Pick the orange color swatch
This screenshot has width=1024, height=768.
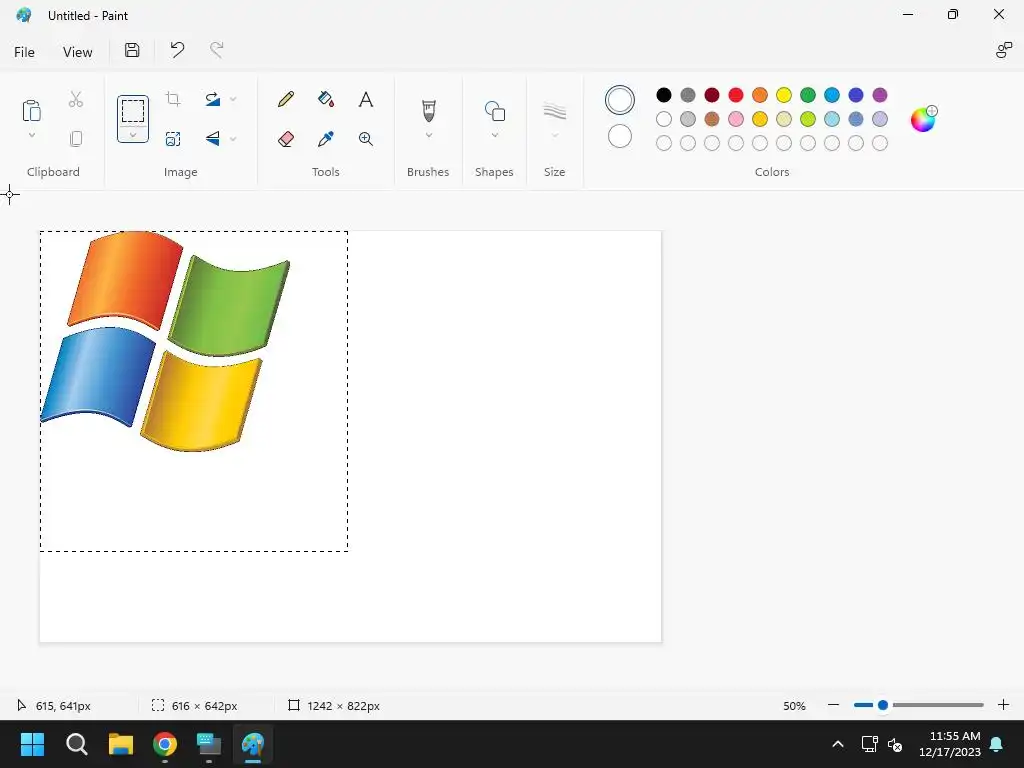pos(760,95)
